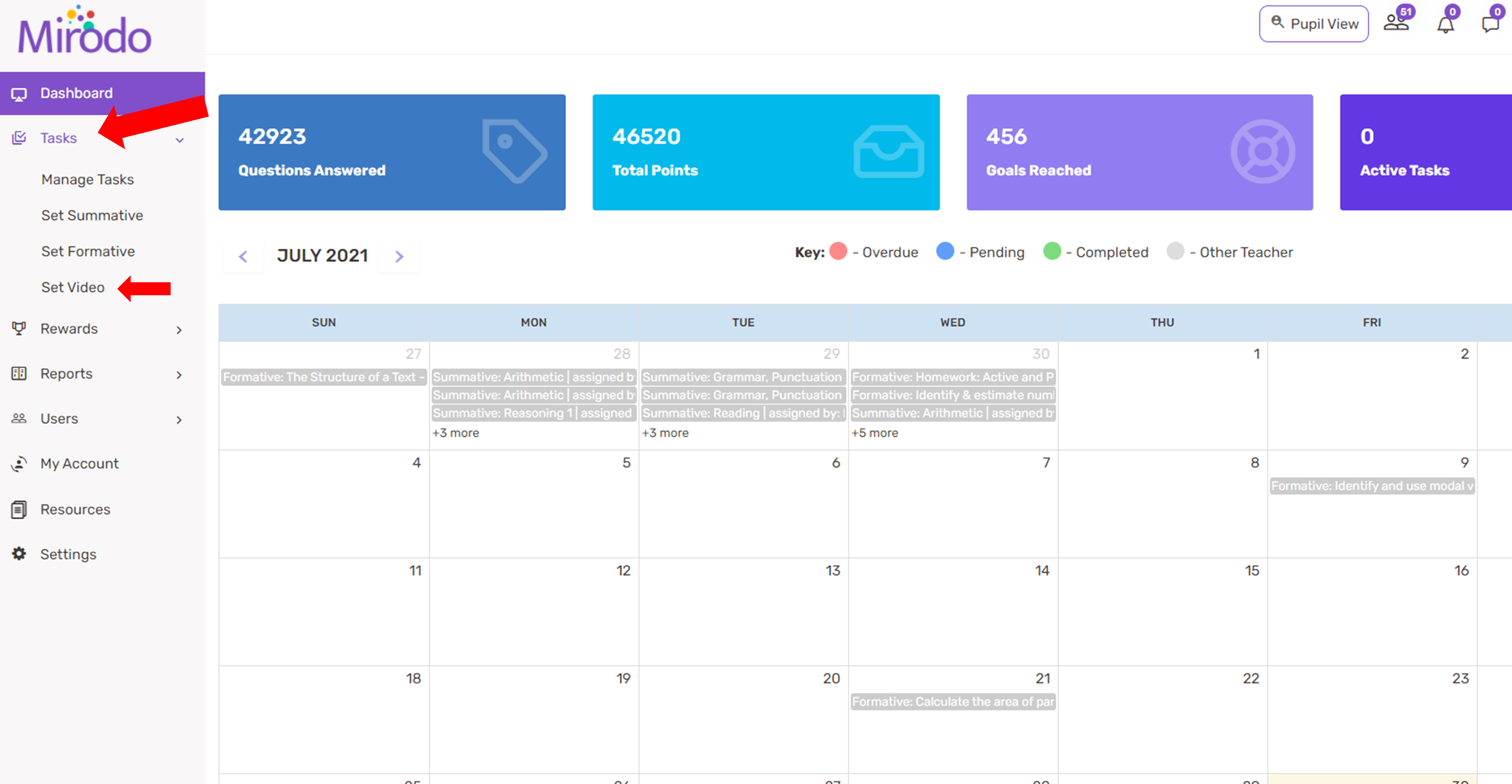Click the My Account icon
The image size is (1512, 784).
point(19,464)
